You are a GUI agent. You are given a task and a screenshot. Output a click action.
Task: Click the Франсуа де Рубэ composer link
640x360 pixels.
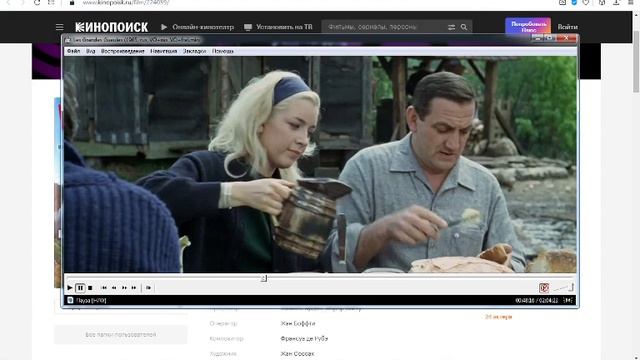(304, 338)
